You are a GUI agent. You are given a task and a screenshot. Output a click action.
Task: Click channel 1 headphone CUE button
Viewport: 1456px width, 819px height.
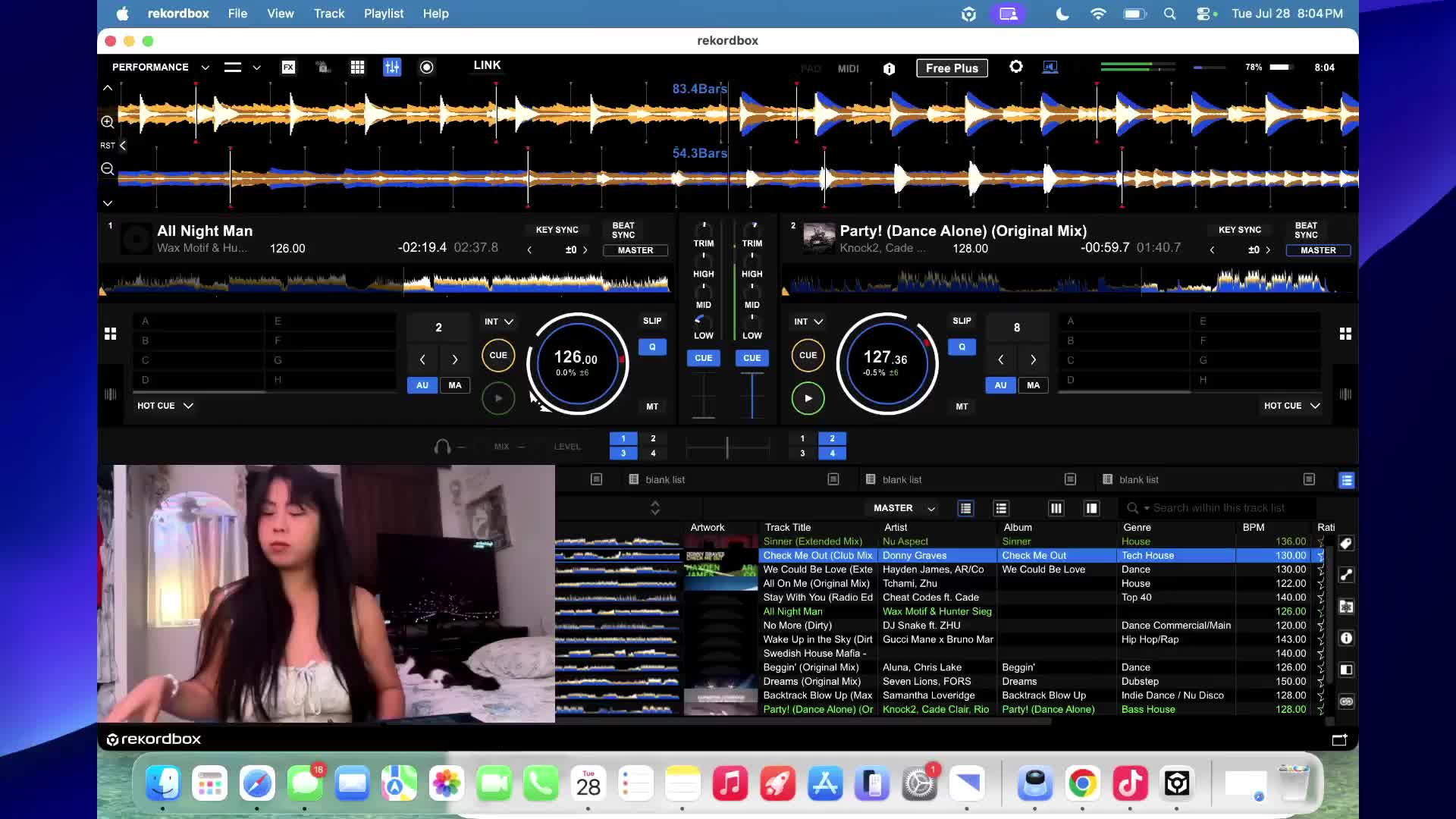[x=704, y=358]
